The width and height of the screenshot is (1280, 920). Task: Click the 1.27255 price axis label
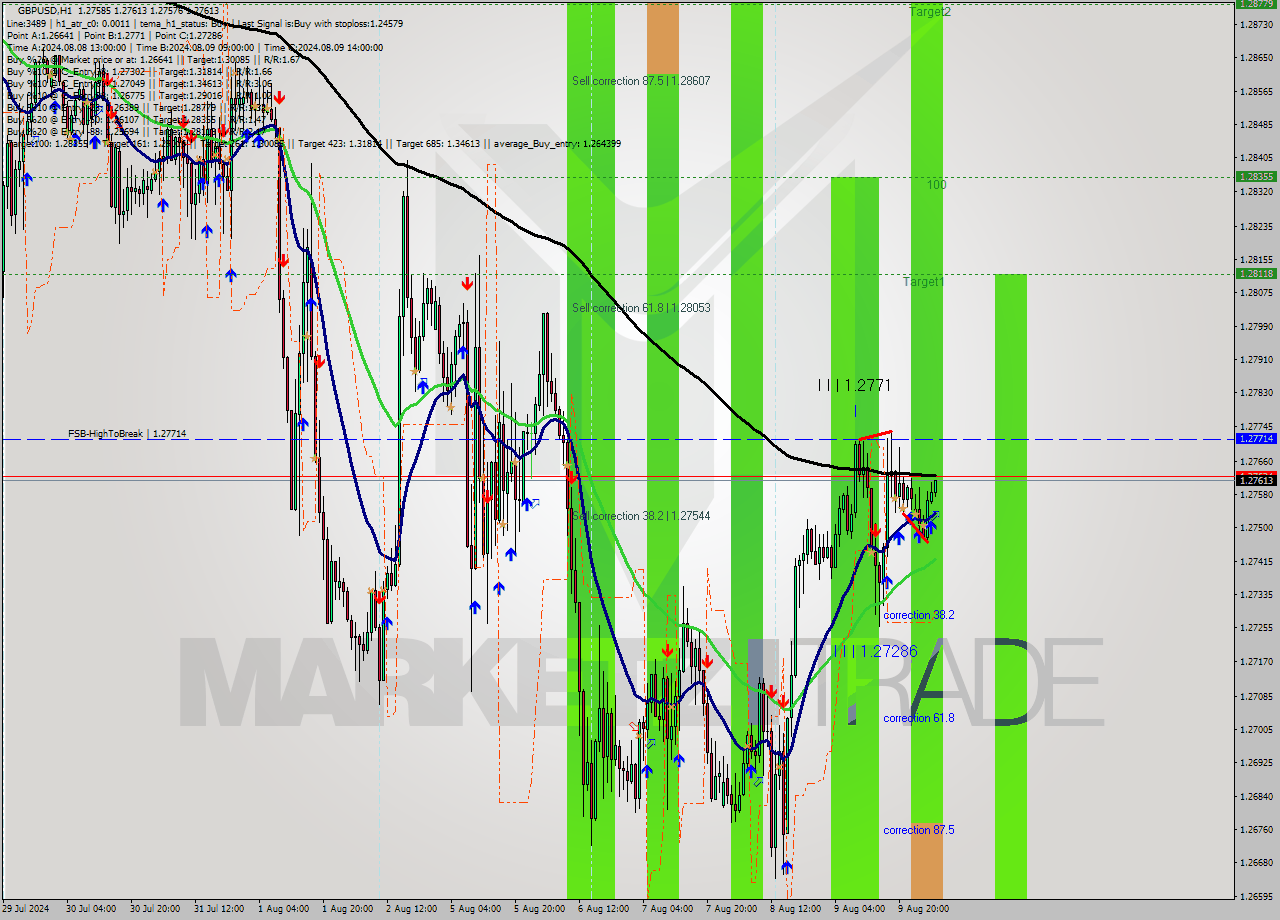pyautogui.click(x=1255, y=627)
